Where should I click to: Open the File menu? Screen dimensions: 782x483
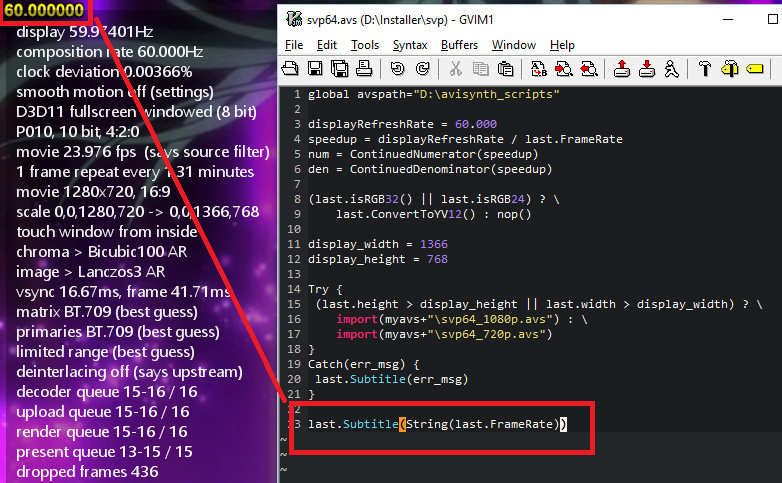(294, 45)
